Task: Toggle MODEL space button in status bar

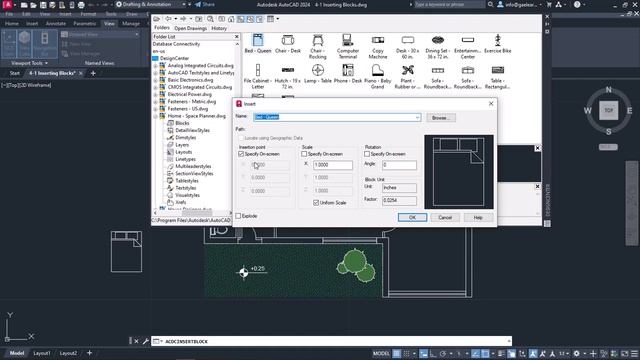Action: click(381, 353)
